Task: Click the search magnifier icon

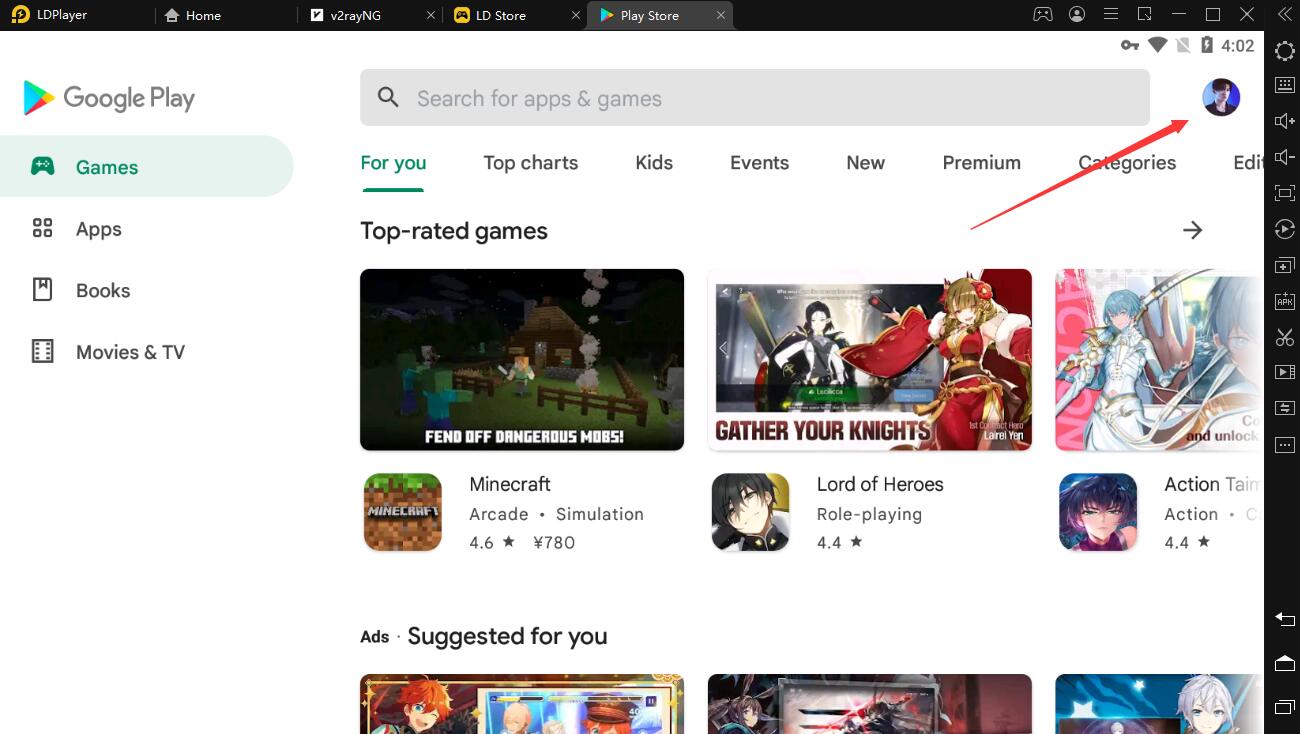Action: [388, 98]
